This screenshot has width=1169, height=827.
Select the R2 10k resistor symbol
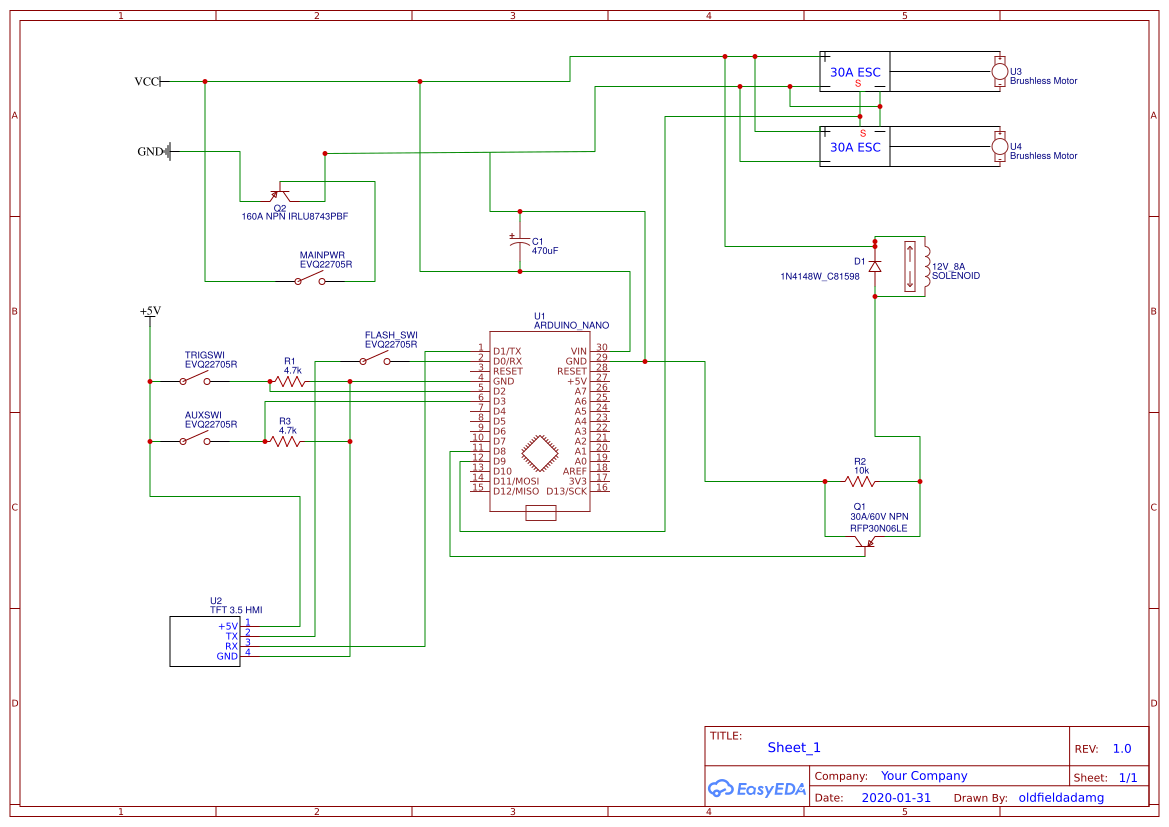[x=860, y=481]
